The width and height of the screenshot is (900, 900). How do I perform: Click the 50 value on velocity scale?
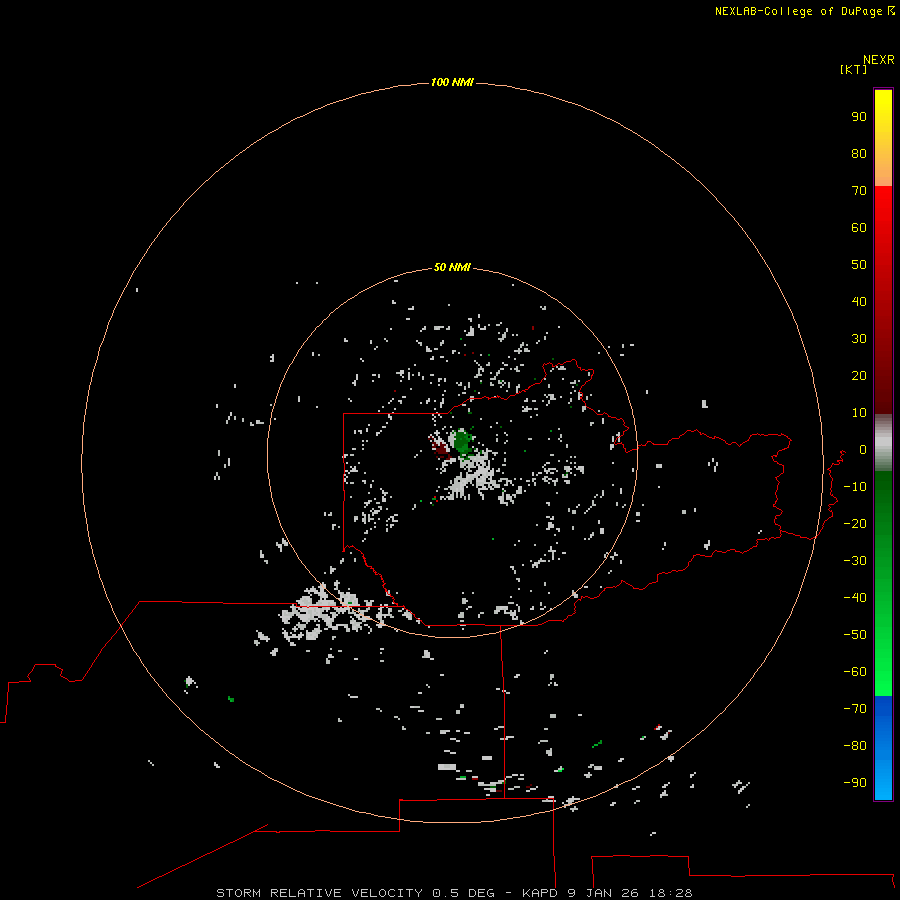[x=859, y=265]
